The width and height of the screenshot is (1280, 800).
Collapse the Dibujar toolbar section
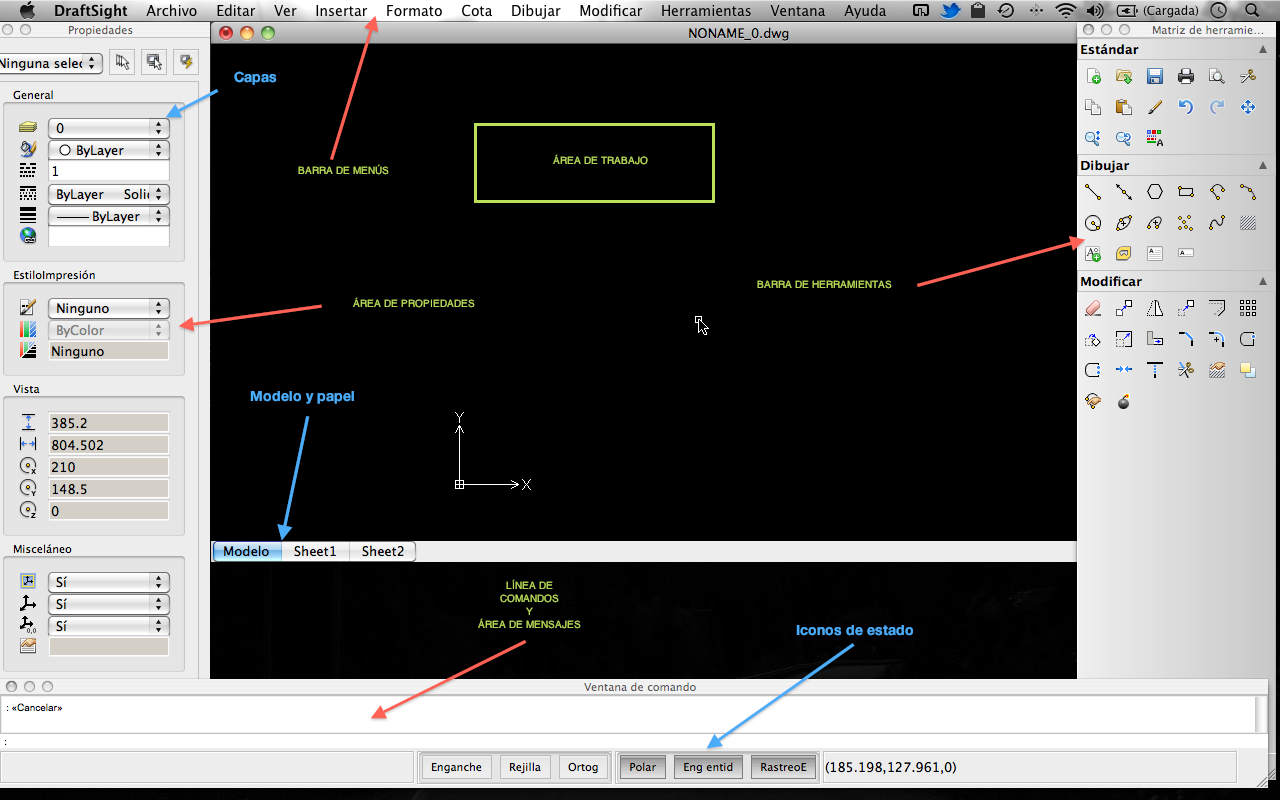point(1262,166)
